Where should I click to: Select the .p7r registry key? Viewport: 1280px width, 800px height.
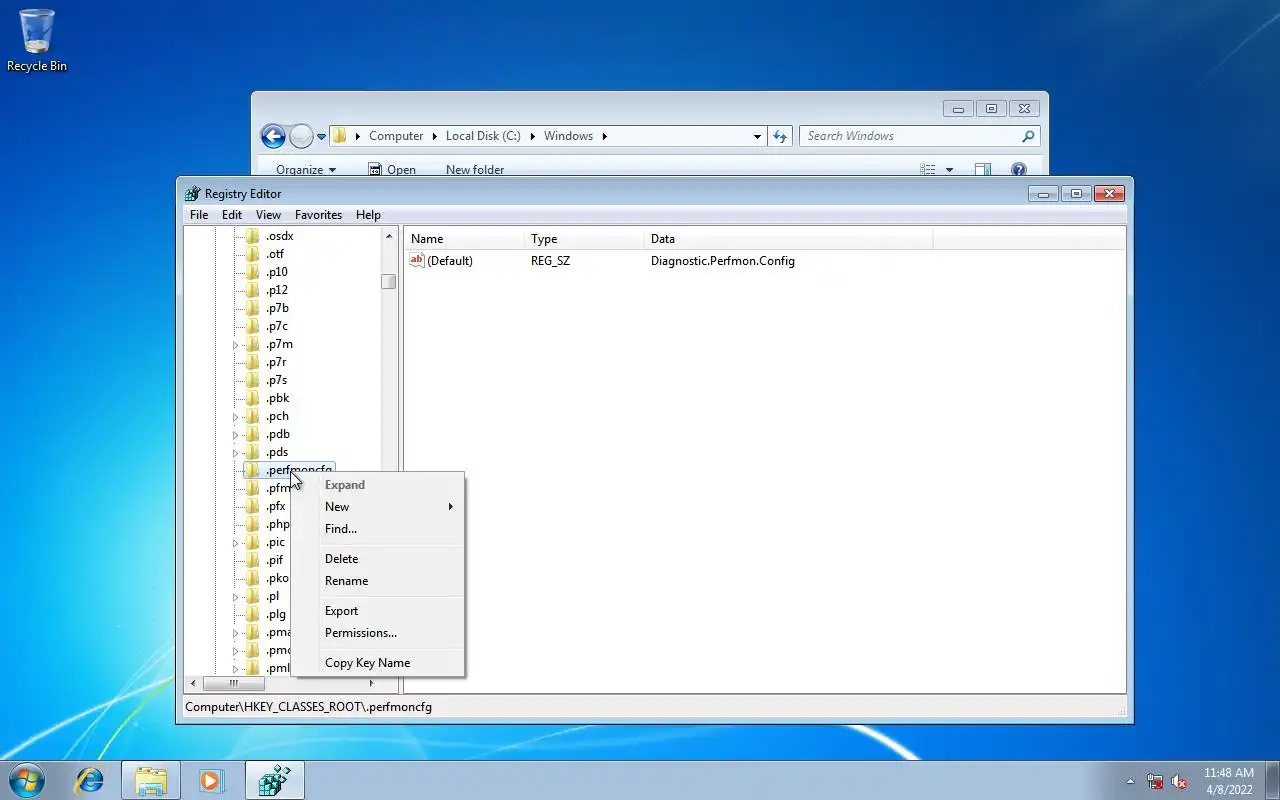pos(276,362)
